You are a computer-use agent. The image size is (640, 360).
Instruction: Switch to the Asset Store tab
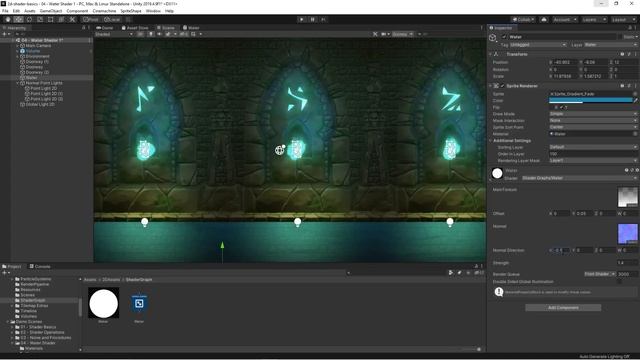point(135,28)
